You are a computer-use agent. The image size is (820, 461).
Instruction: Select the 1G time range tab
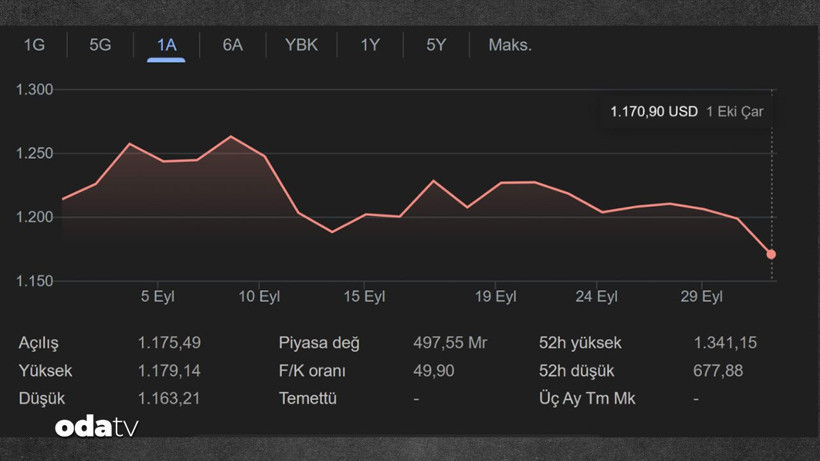tap(35, 45)
